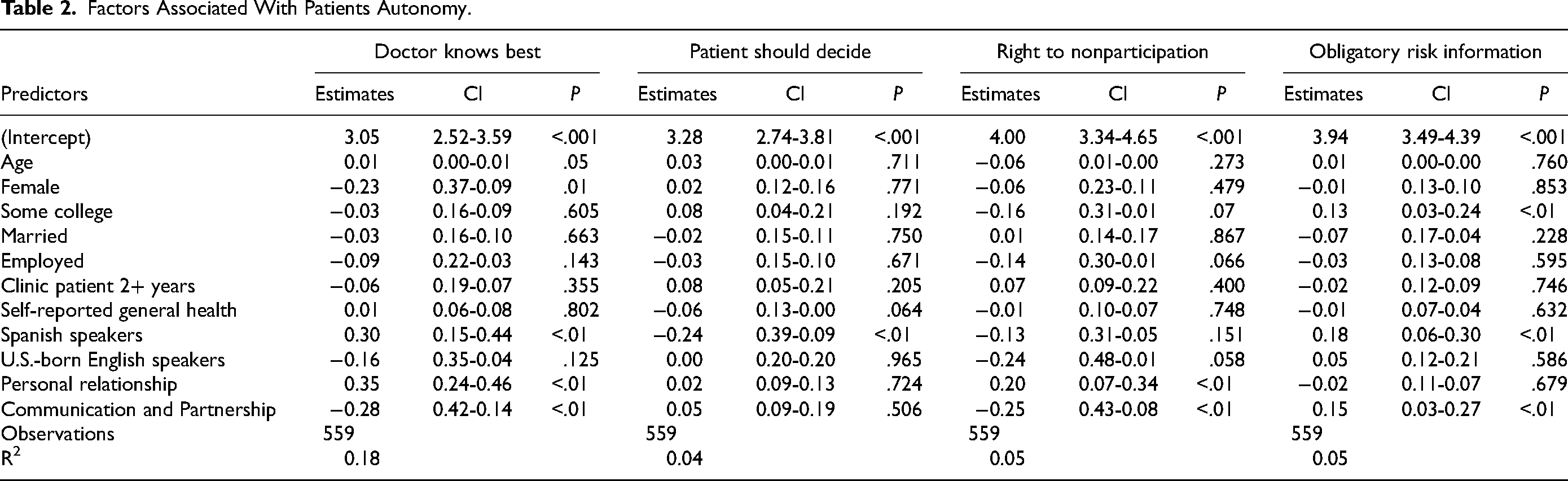Select the Right to nonparticipation header

pyautogui.click(x=1103, y=52)
